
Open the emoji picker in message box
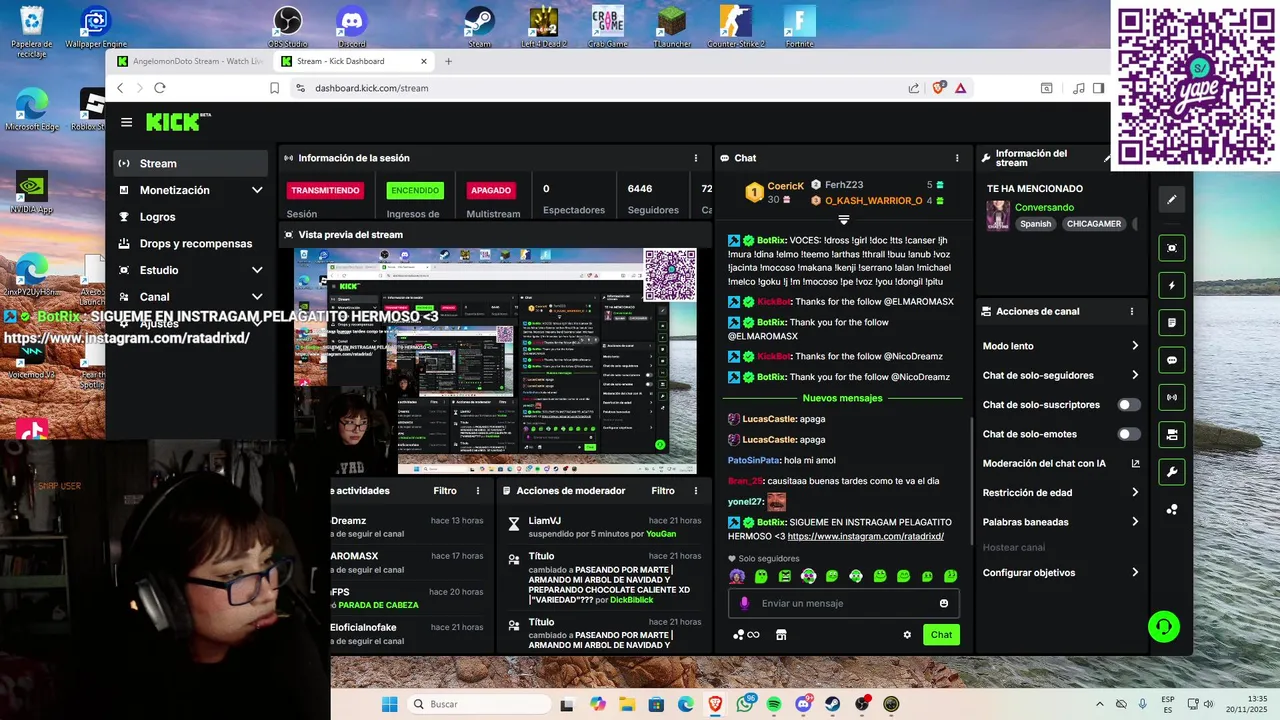pyautogui.click(x=944, y=603)
